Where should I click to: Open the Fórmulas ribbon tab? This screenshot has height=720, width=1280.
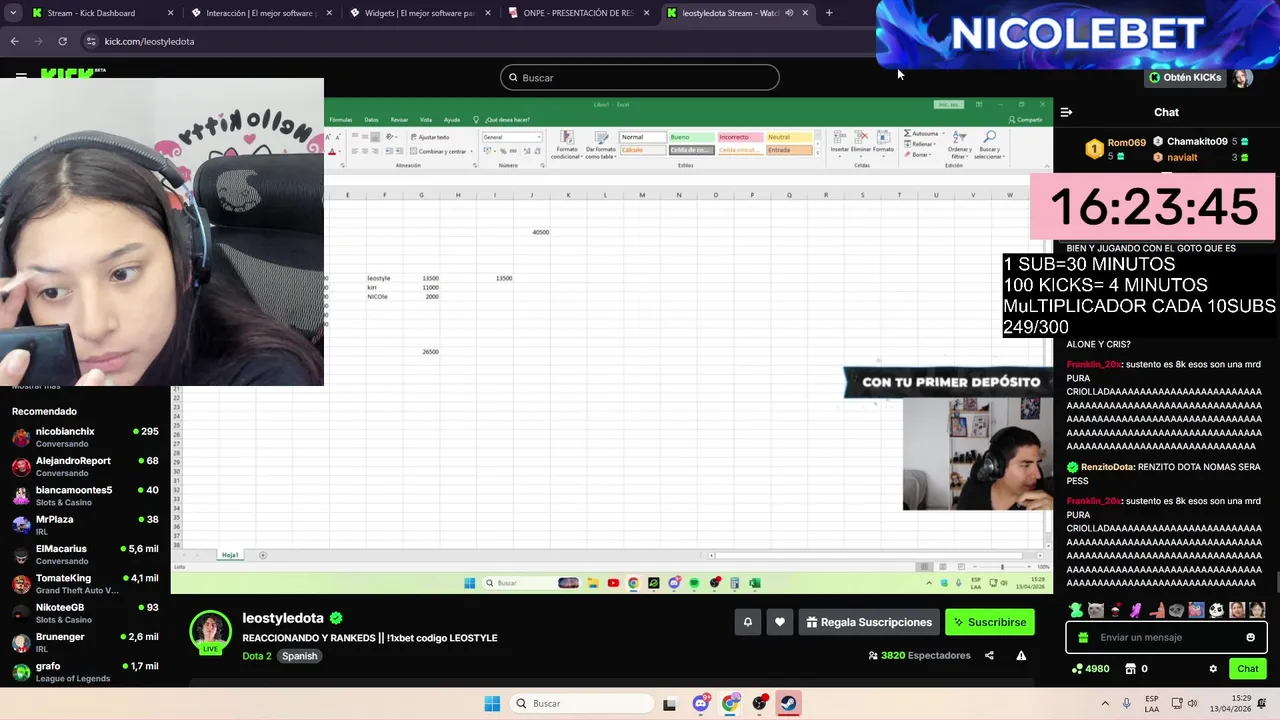pyautogui.click(x=340, y=120)
